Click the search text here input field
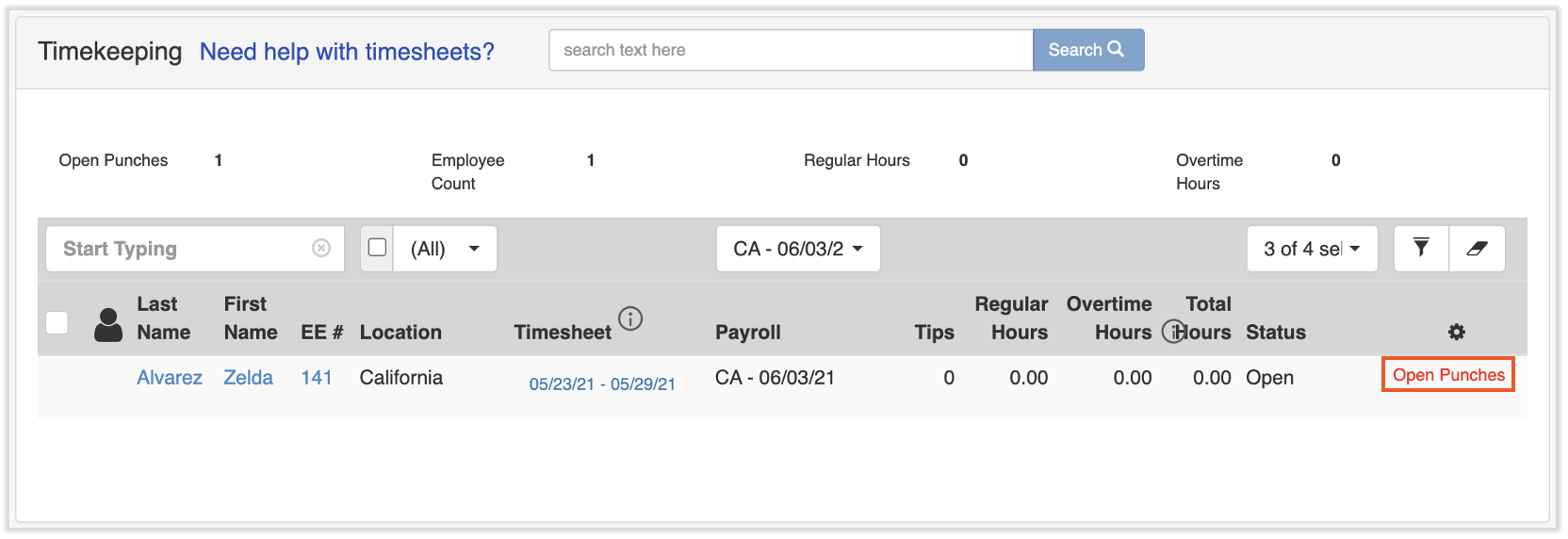Viewport: 1568px width, 539px height. [x=790, y=50]
